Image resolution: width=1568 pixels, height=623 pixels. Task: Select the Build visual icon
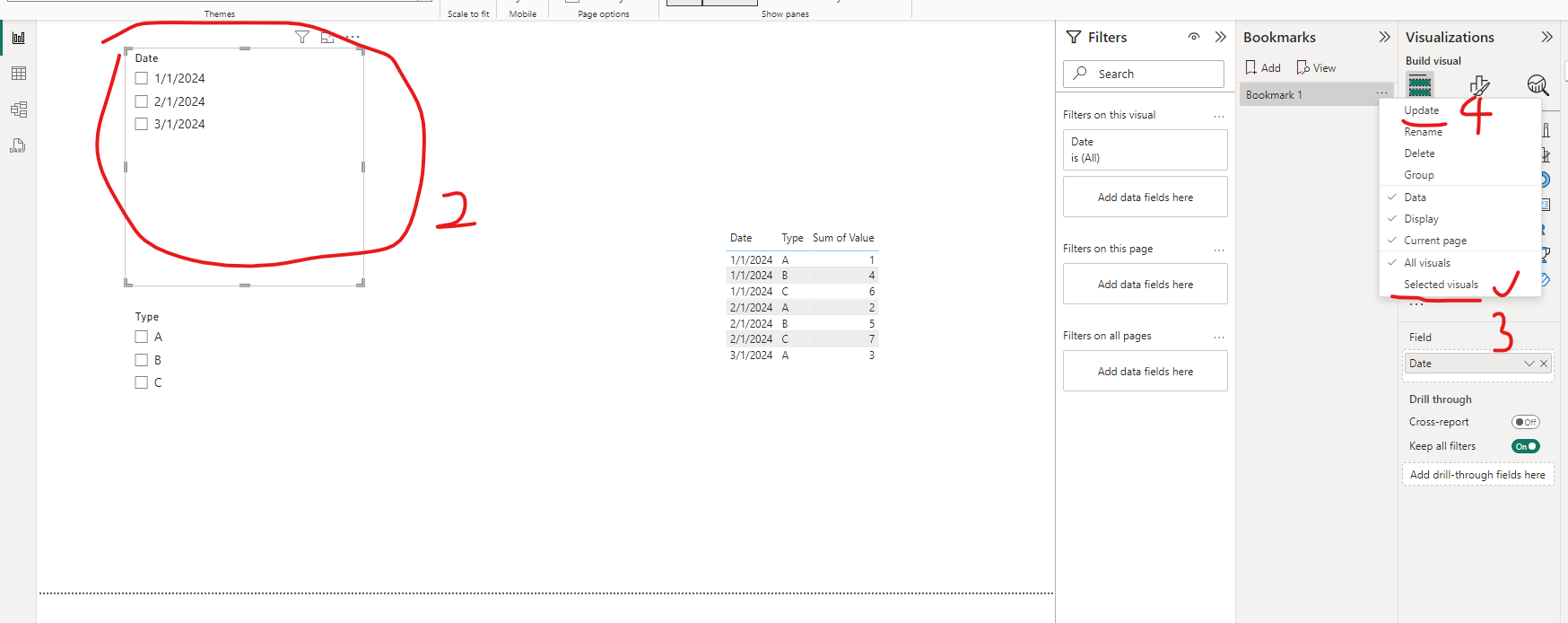tap(1420, 85)
